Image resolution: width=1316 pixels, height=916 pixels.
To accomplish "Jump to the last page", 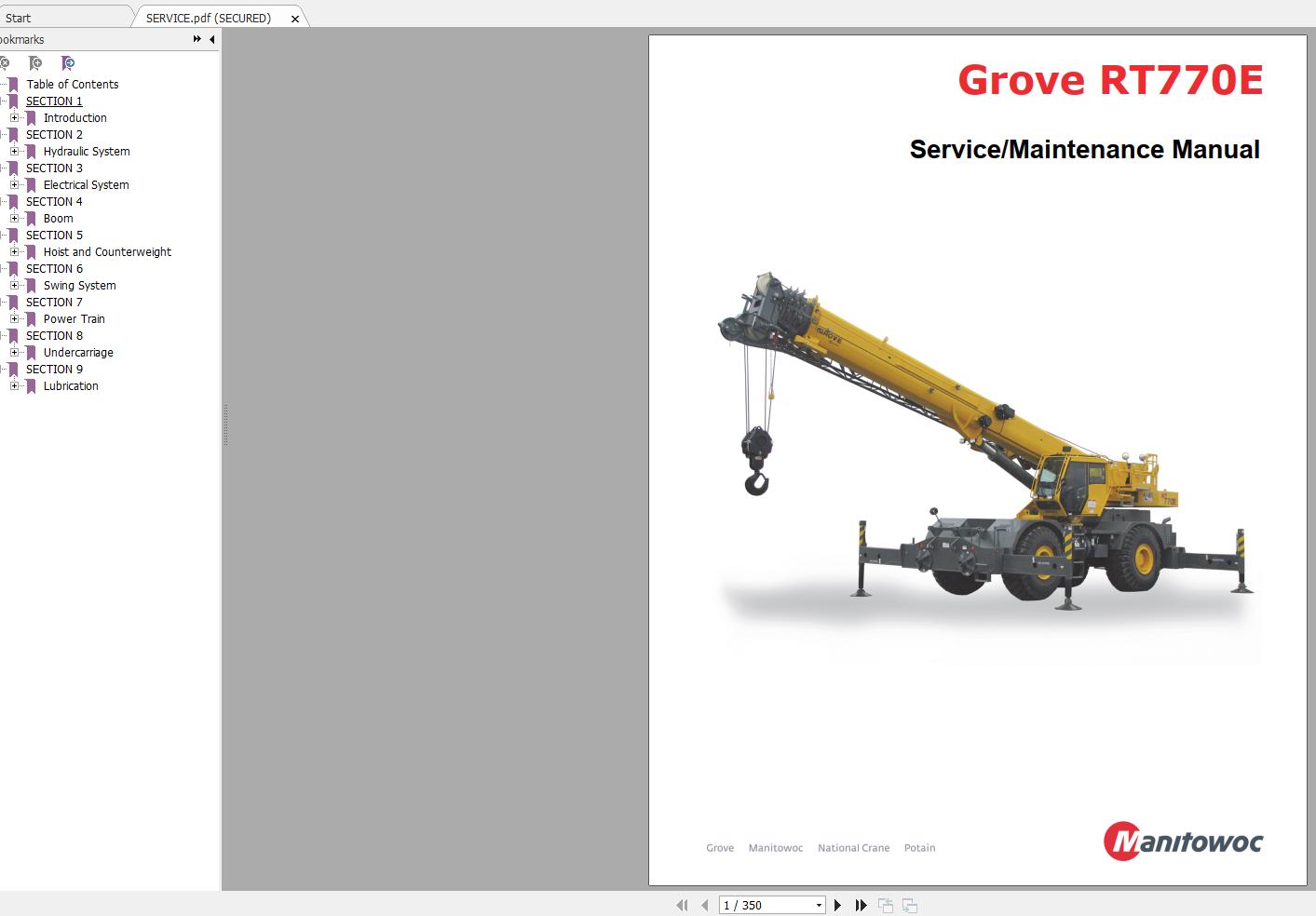I will click(x=861, y=905).
